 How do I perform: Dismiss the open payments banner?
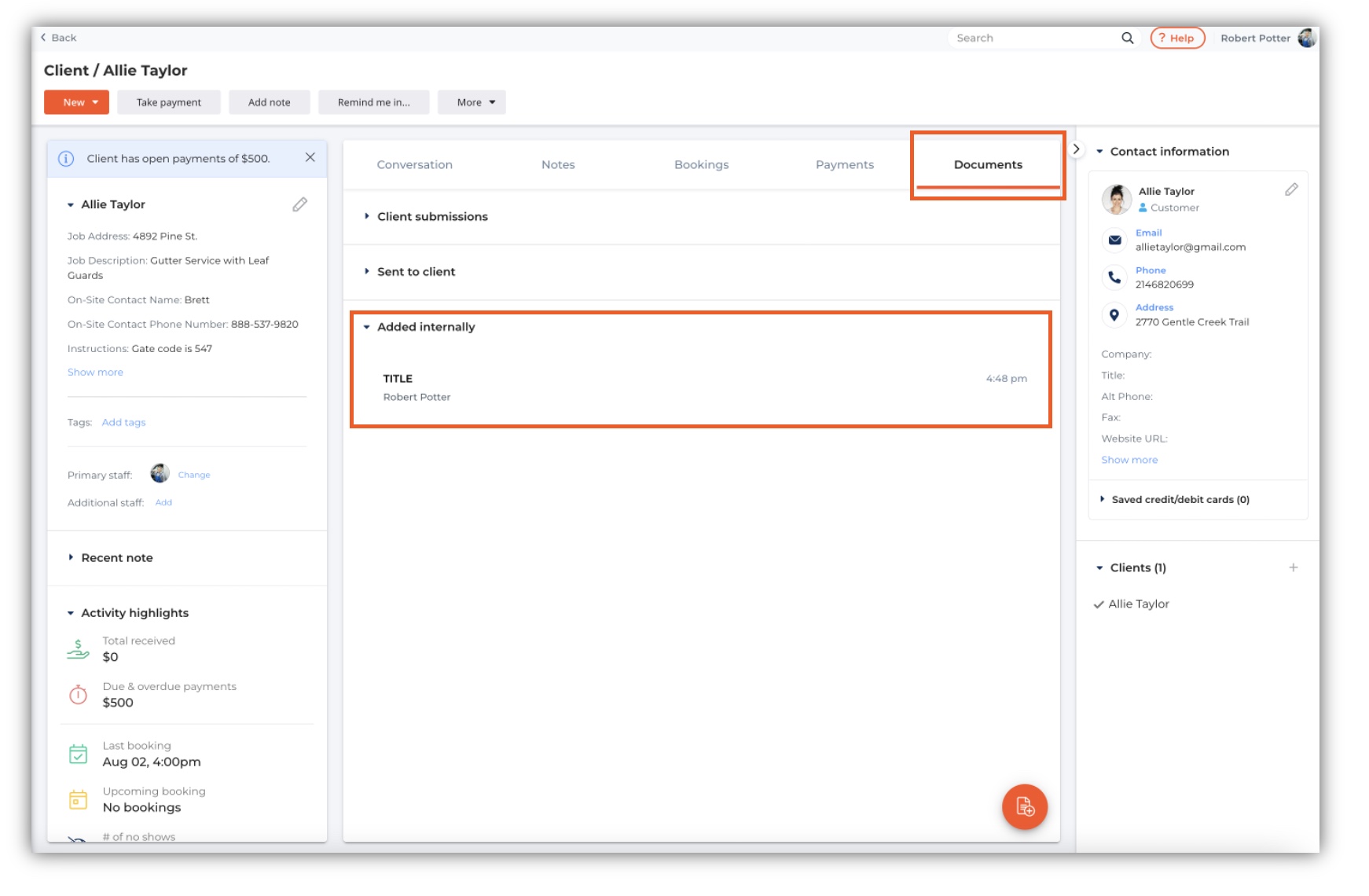click(310, 157)
